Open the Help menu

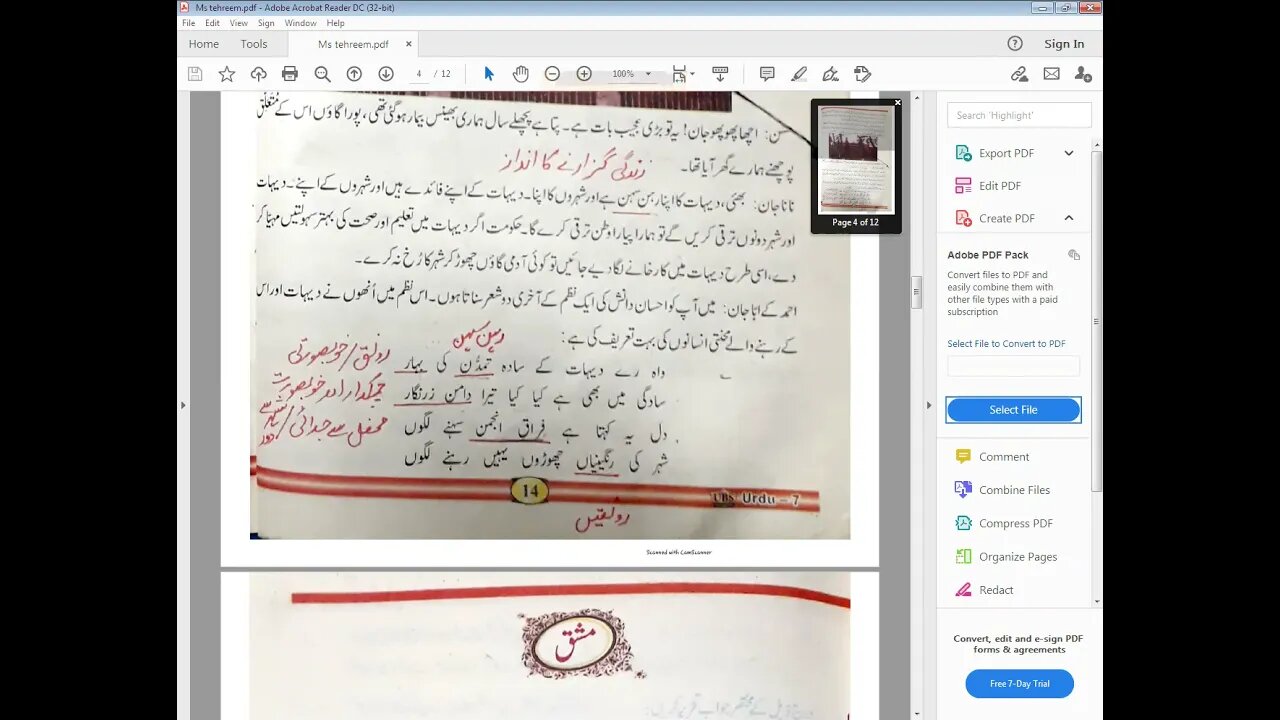tap(336, 23)
